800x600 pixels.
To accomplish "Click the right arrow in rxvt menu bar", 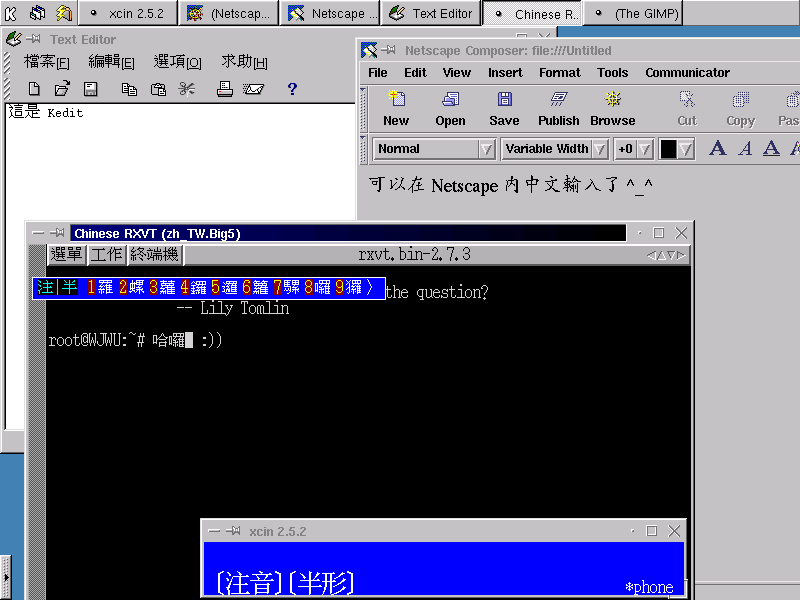I will tap(682, 255).
